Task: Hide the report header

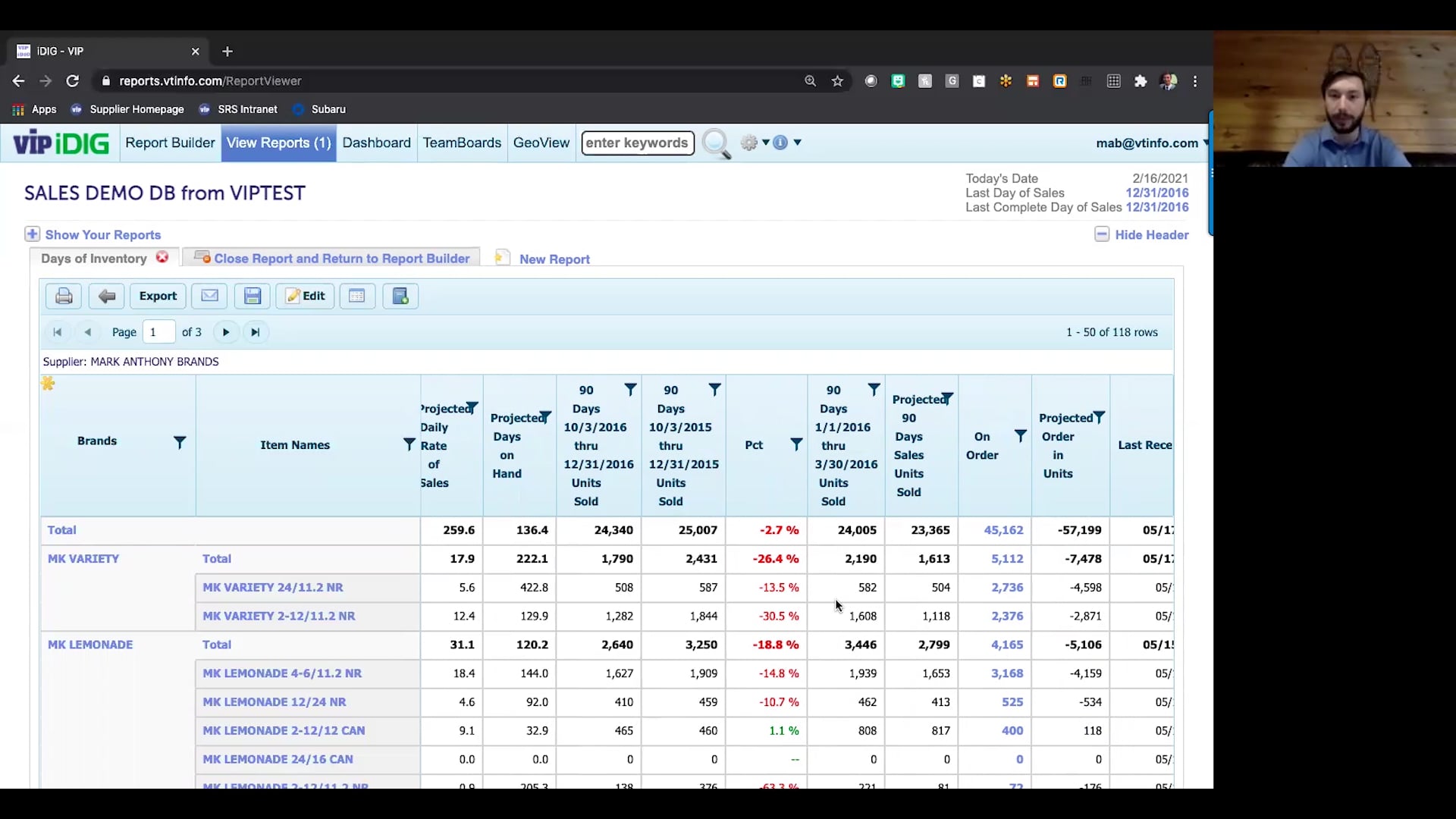Action: coord(1142,234)
